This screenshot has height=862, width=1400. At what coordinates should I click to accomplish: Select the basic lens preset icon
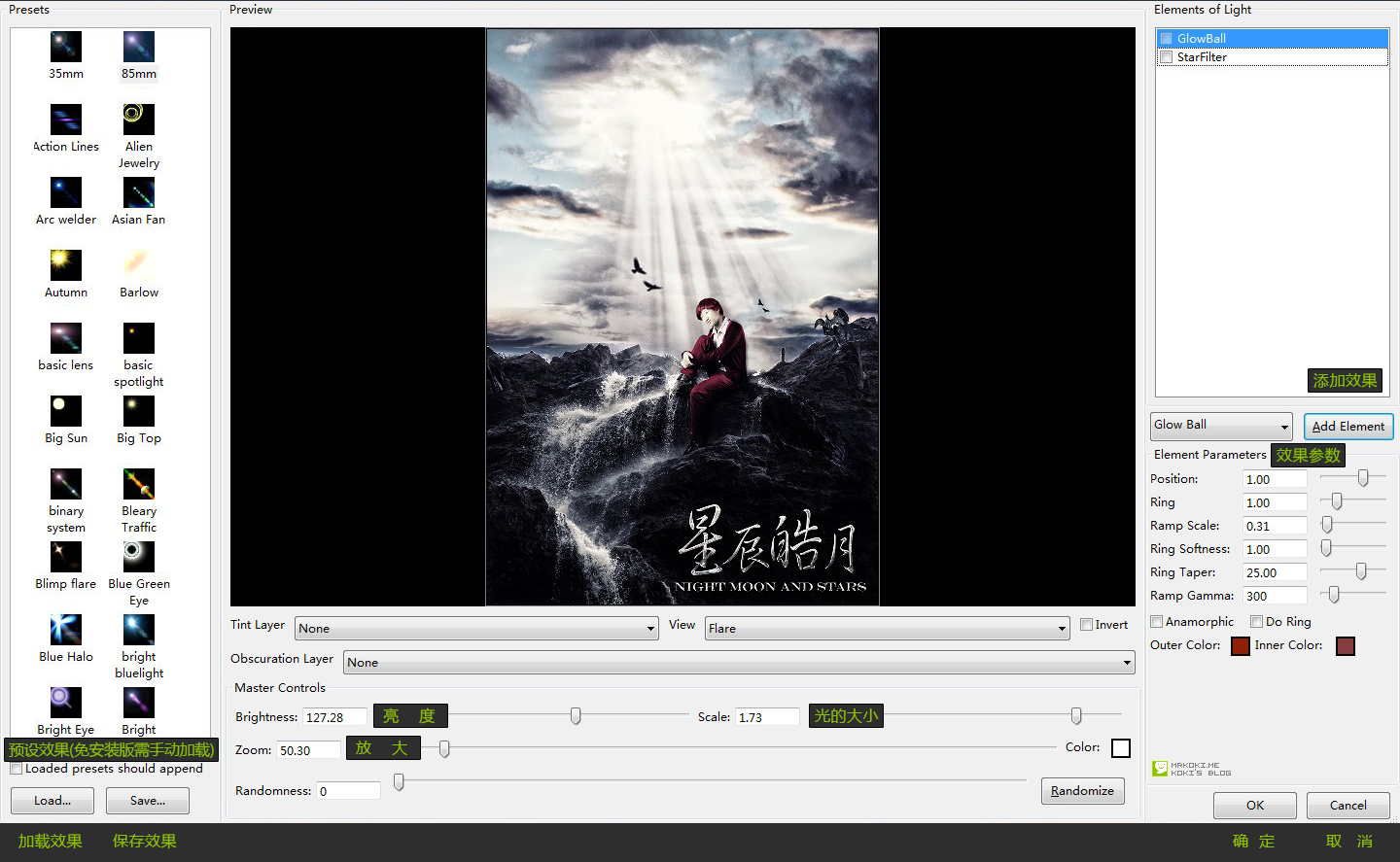click(66, 338)
